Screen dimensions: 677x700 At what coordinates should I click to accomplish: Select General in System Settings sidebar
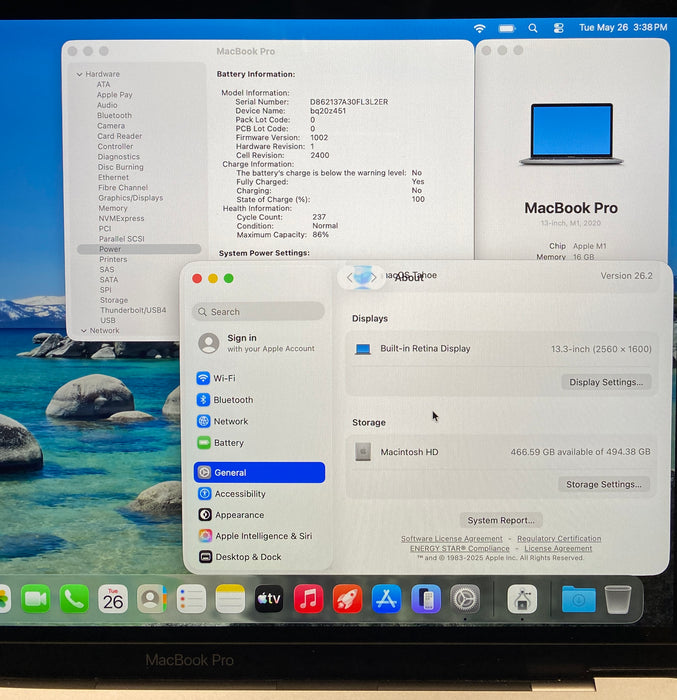(259, 472)
